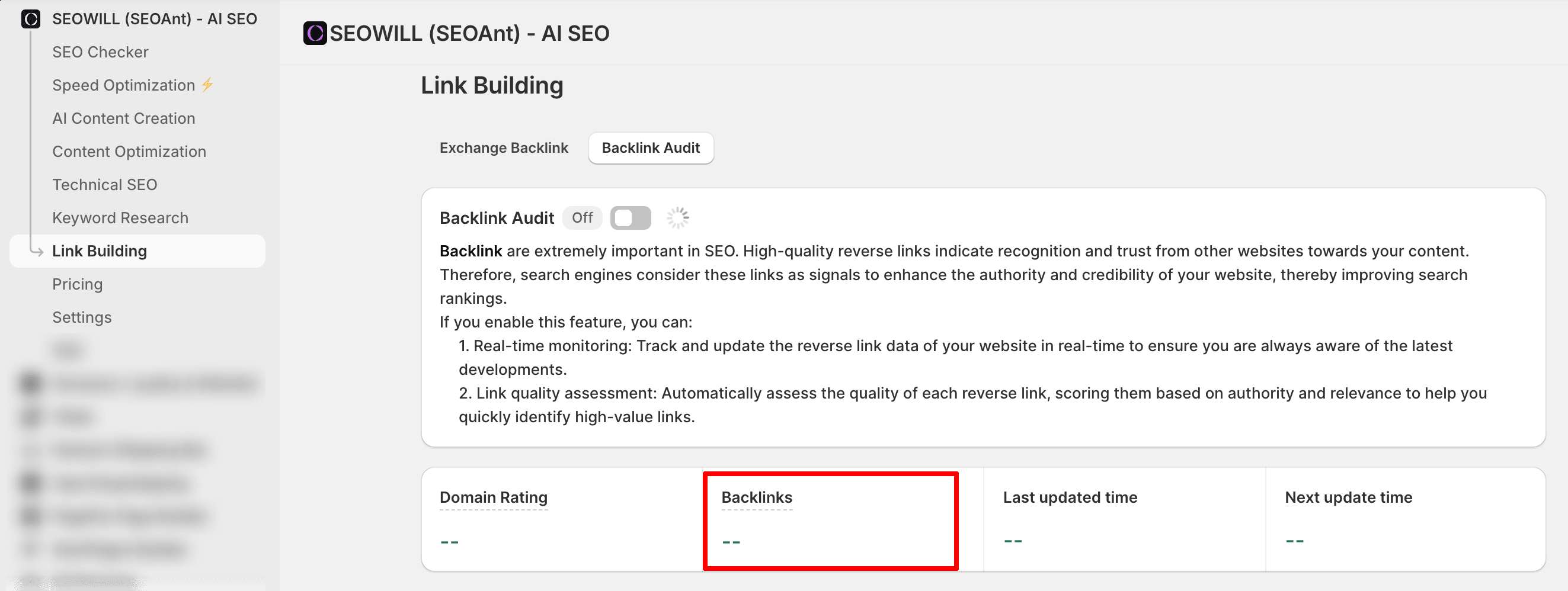Viewport: 1568px width, 591px height.
Task: Open AI Content Creation section
Action: 124,118
